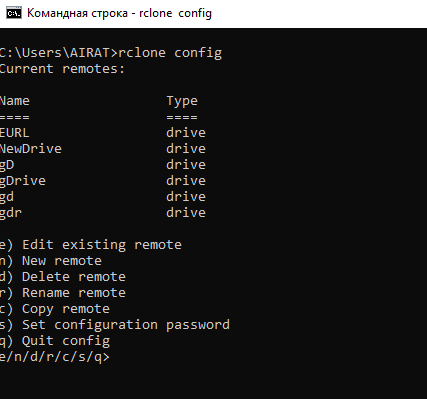Click the 'Set configuration password' option line
Image resolution: width=427 pixels, height=399 pixels.
(115, 325)
